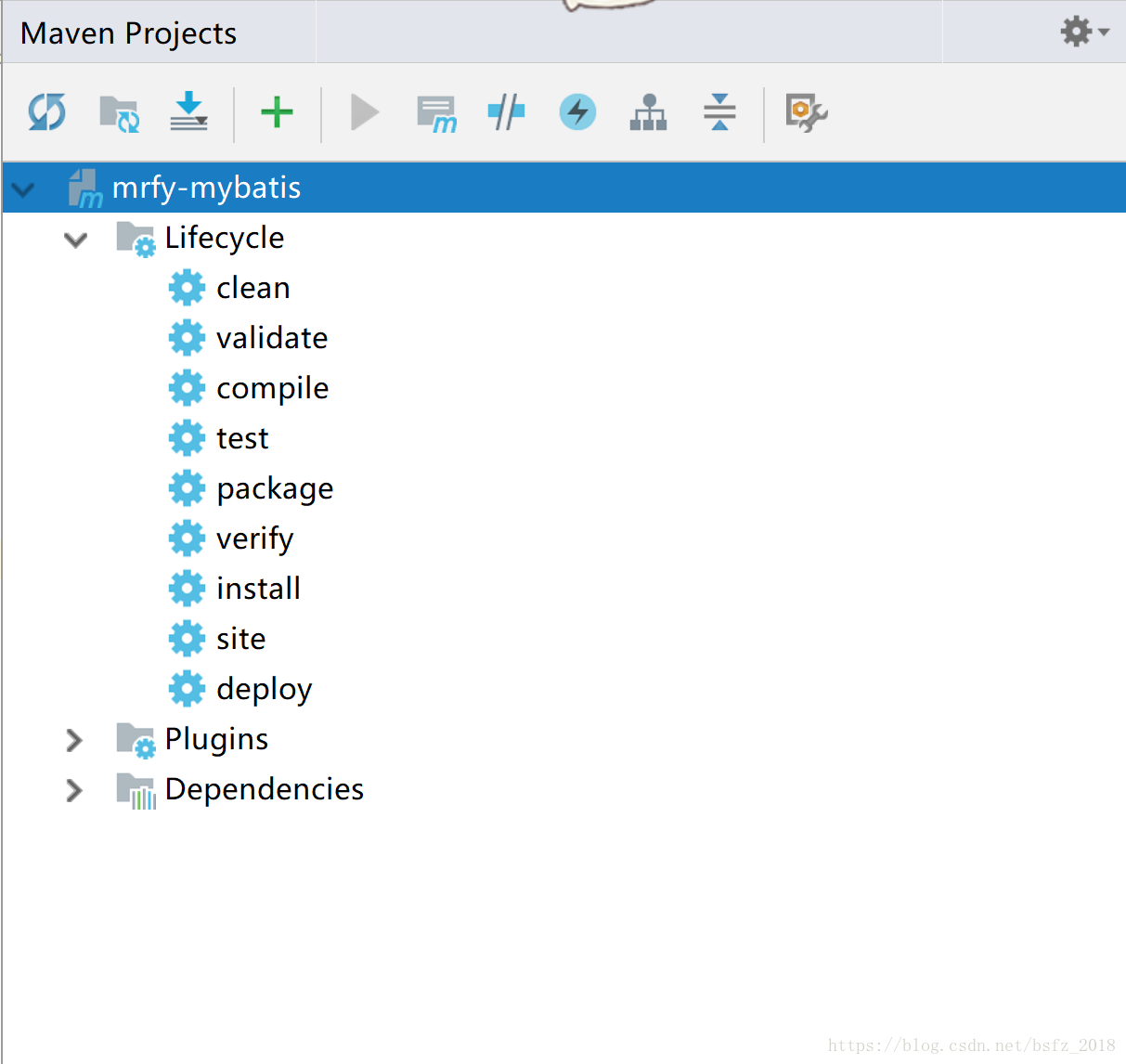This screenshot has height=1064, width=1126.
Task: Collapse the mrfy-mybatis project node
Action: coord(23,189)
